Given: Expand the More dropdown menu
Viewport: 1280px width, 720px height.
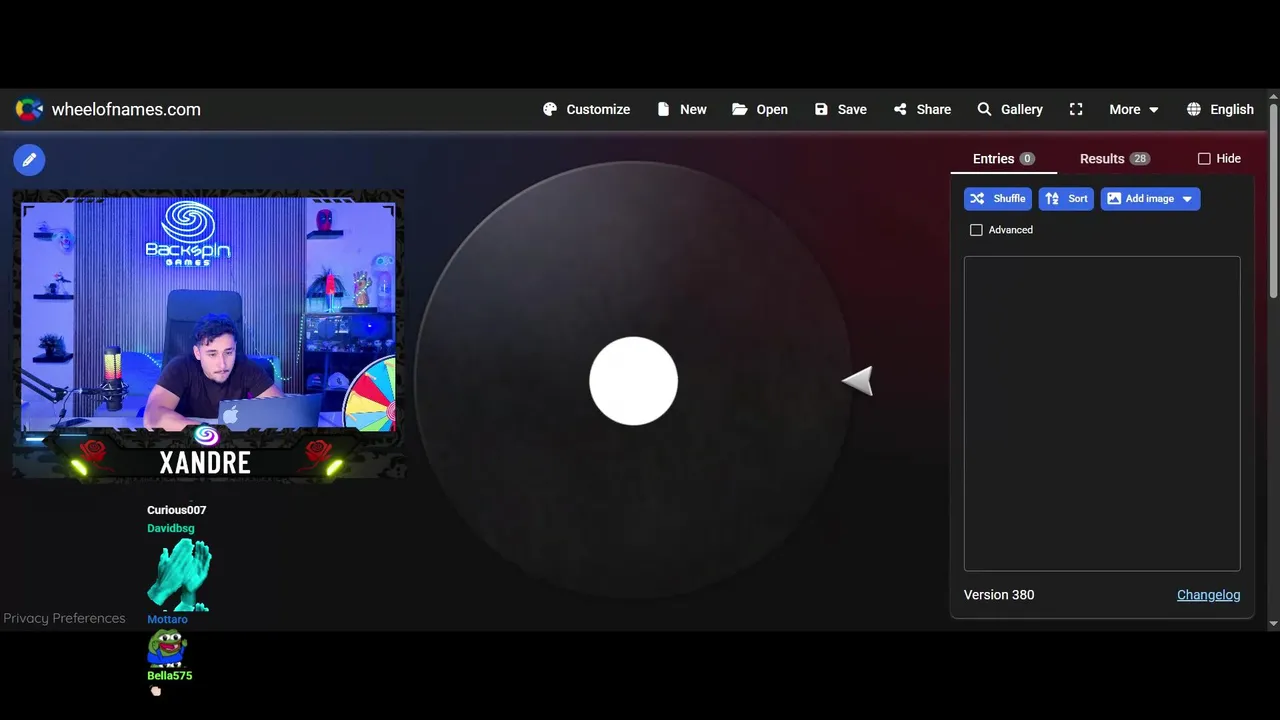Looking at the screenshot, I should tap(1133, 110).
